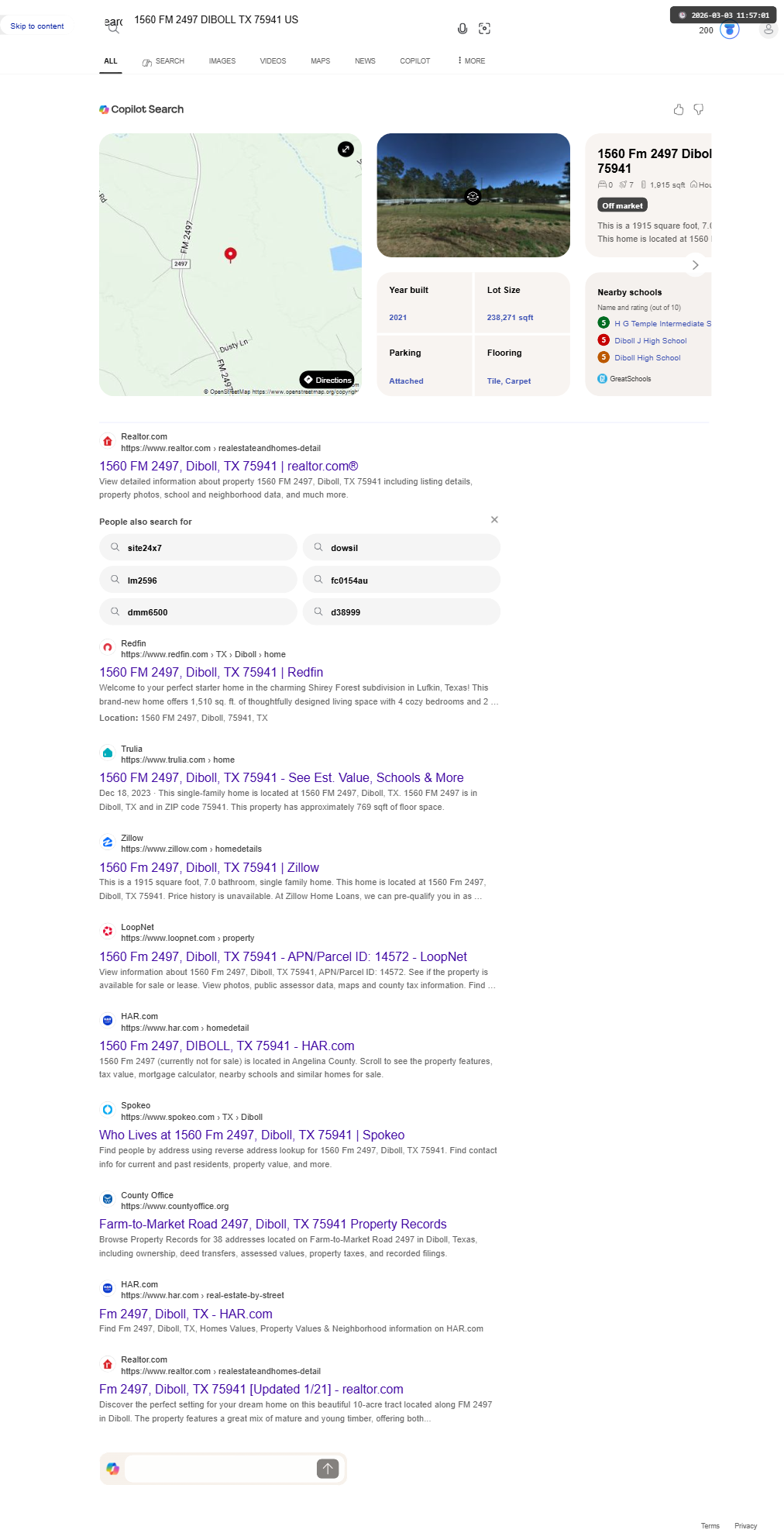Show next property card with chevron arrow

click(696, 265)
